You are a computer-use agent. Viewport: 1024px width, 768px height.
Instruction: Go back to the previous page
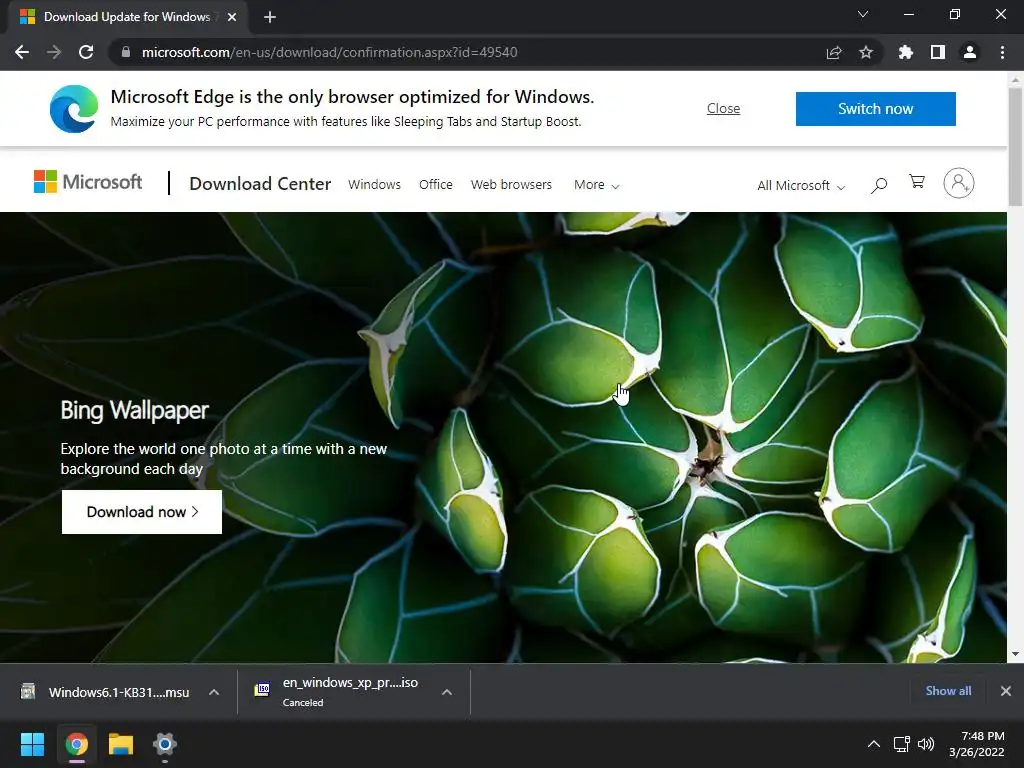click(22, 52)
